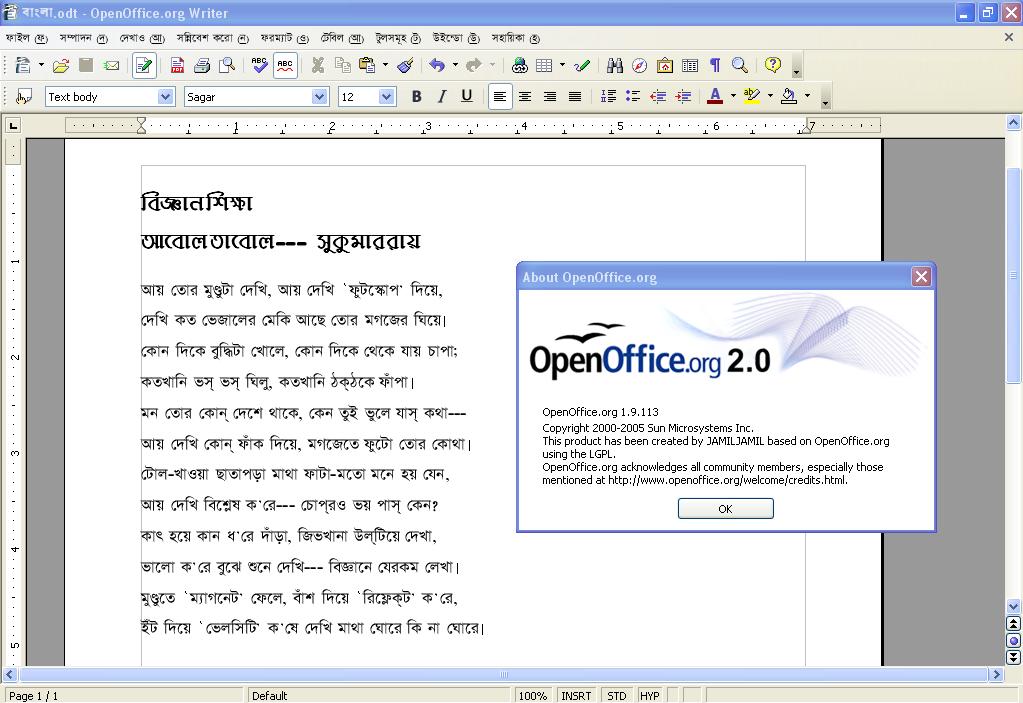The height and width of the screenshot is (703, 1023).
Task: Click the Save document icon
Action: pos(85,65)
